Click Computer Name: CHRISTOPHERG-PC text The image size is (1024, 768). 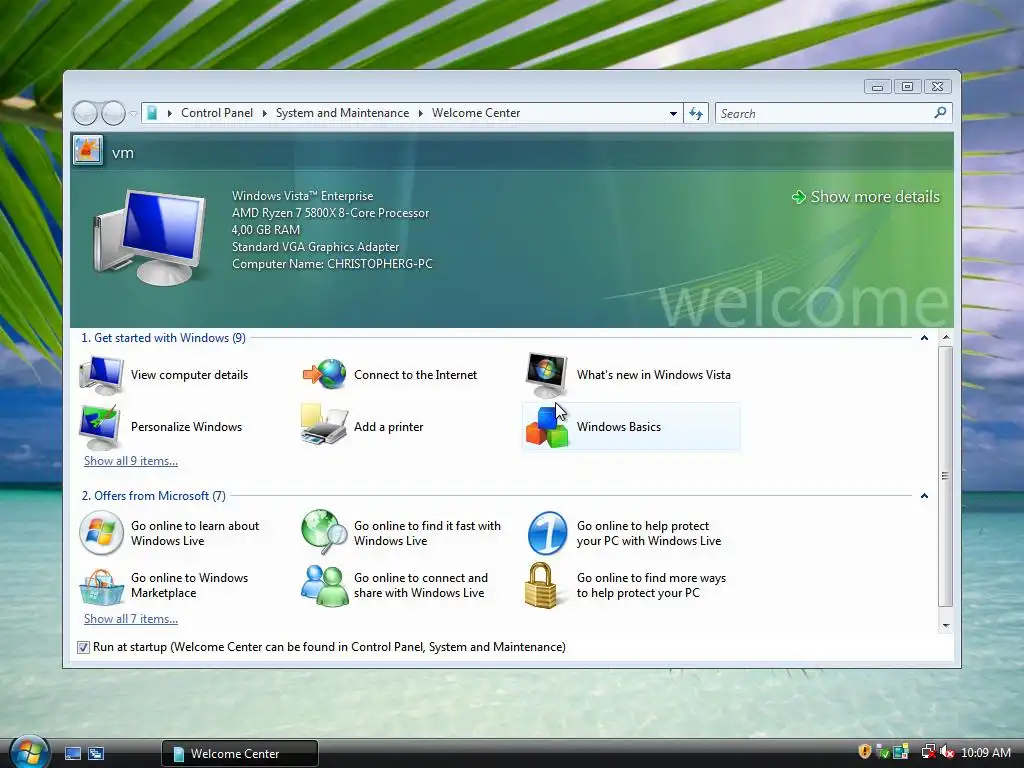tap(332, 264)
